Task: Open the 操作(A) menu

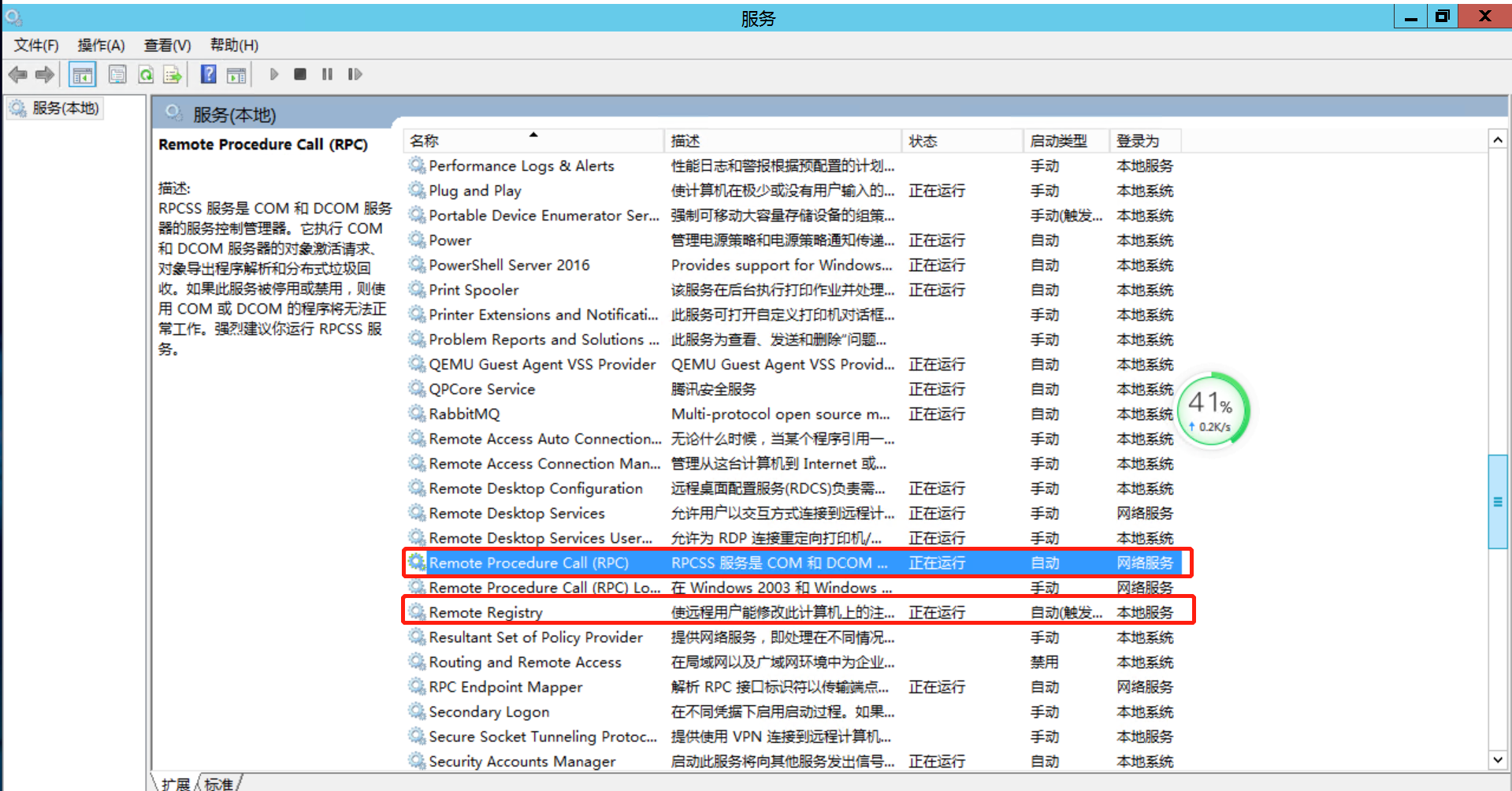Action: click(x=101, y=45)
